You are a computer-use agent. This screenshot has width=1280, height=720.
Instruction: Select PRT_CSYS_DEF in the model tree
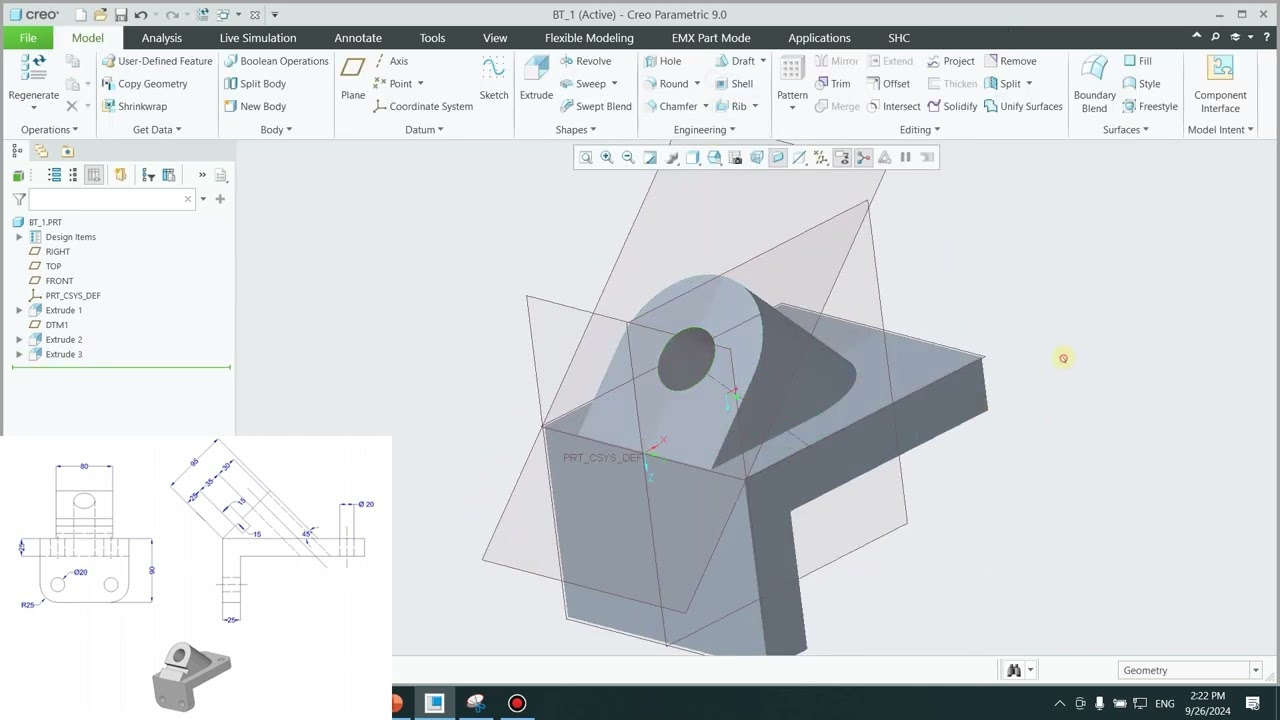(73, 296)
